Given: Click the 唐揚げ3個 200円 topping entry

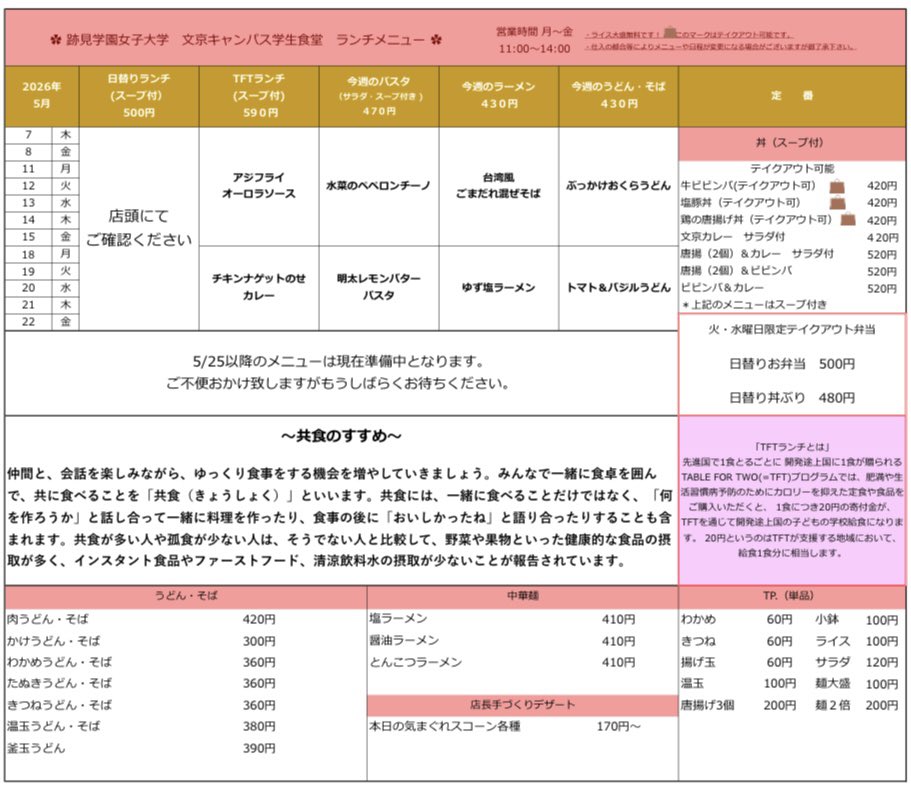Looking at the screenshot, I should click(x=738, y=705).
